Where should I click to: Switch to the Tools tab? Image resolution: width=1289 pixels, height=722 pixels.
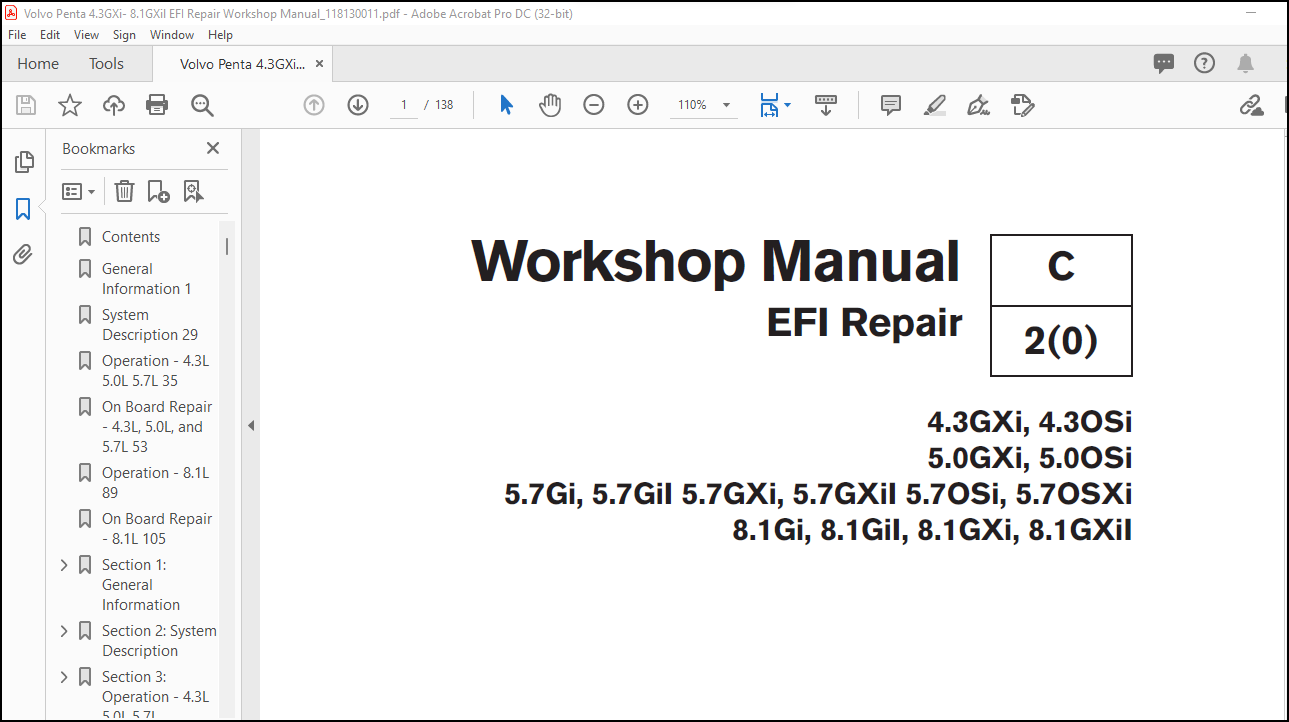tap(106, 64)
